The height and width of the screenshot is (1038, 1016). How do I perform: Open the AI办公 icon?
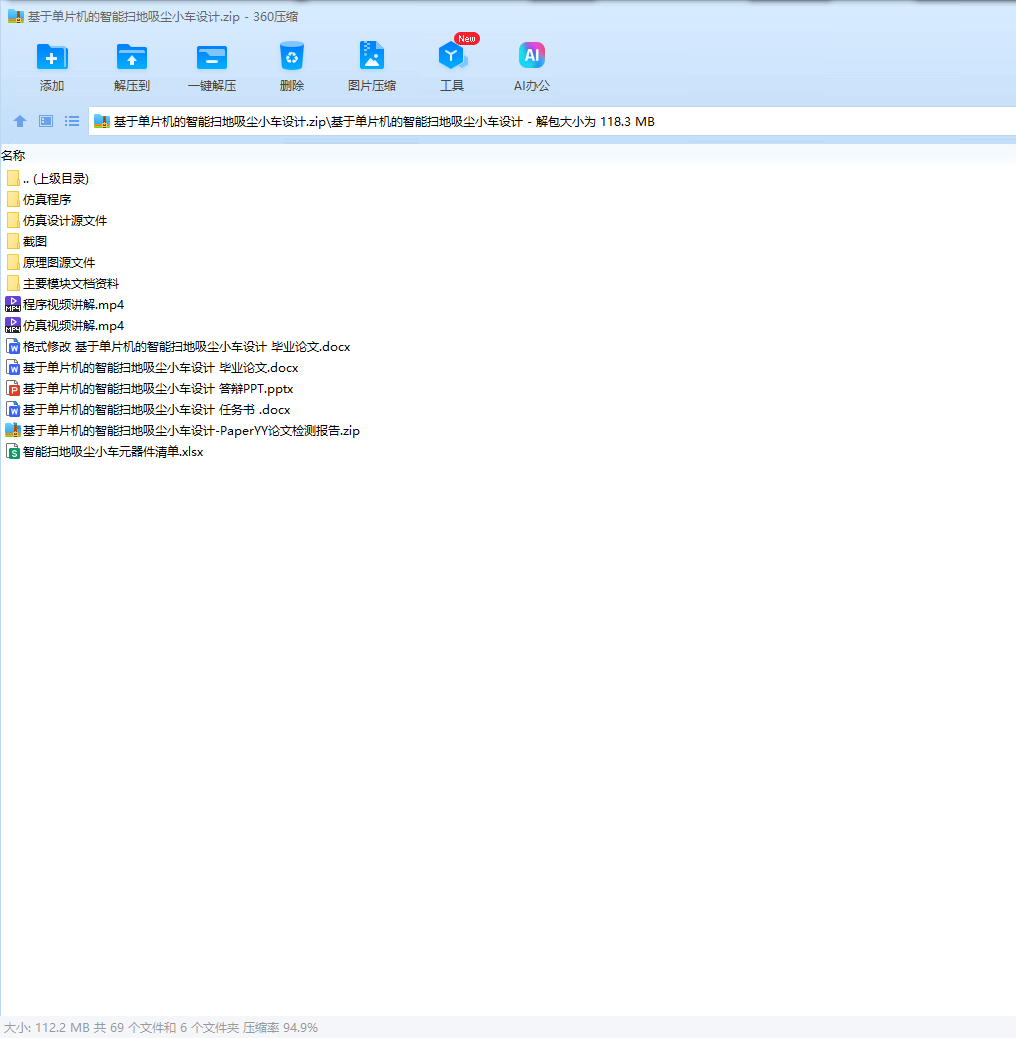tap(531, 56)
